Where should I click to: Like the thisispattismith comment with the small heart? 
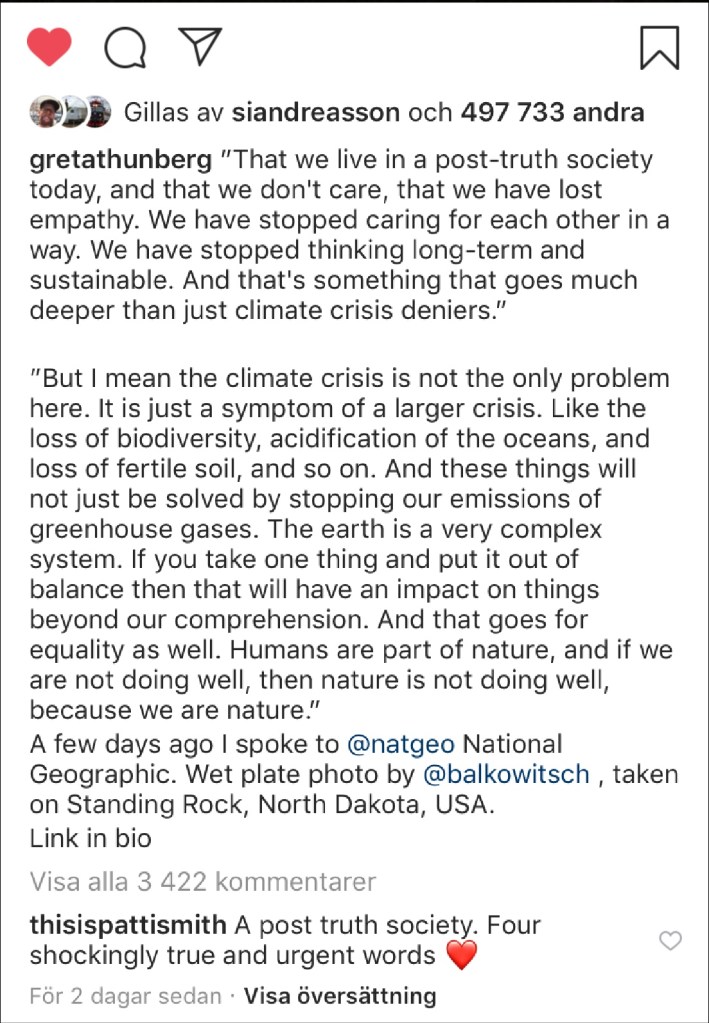point(672,940)
